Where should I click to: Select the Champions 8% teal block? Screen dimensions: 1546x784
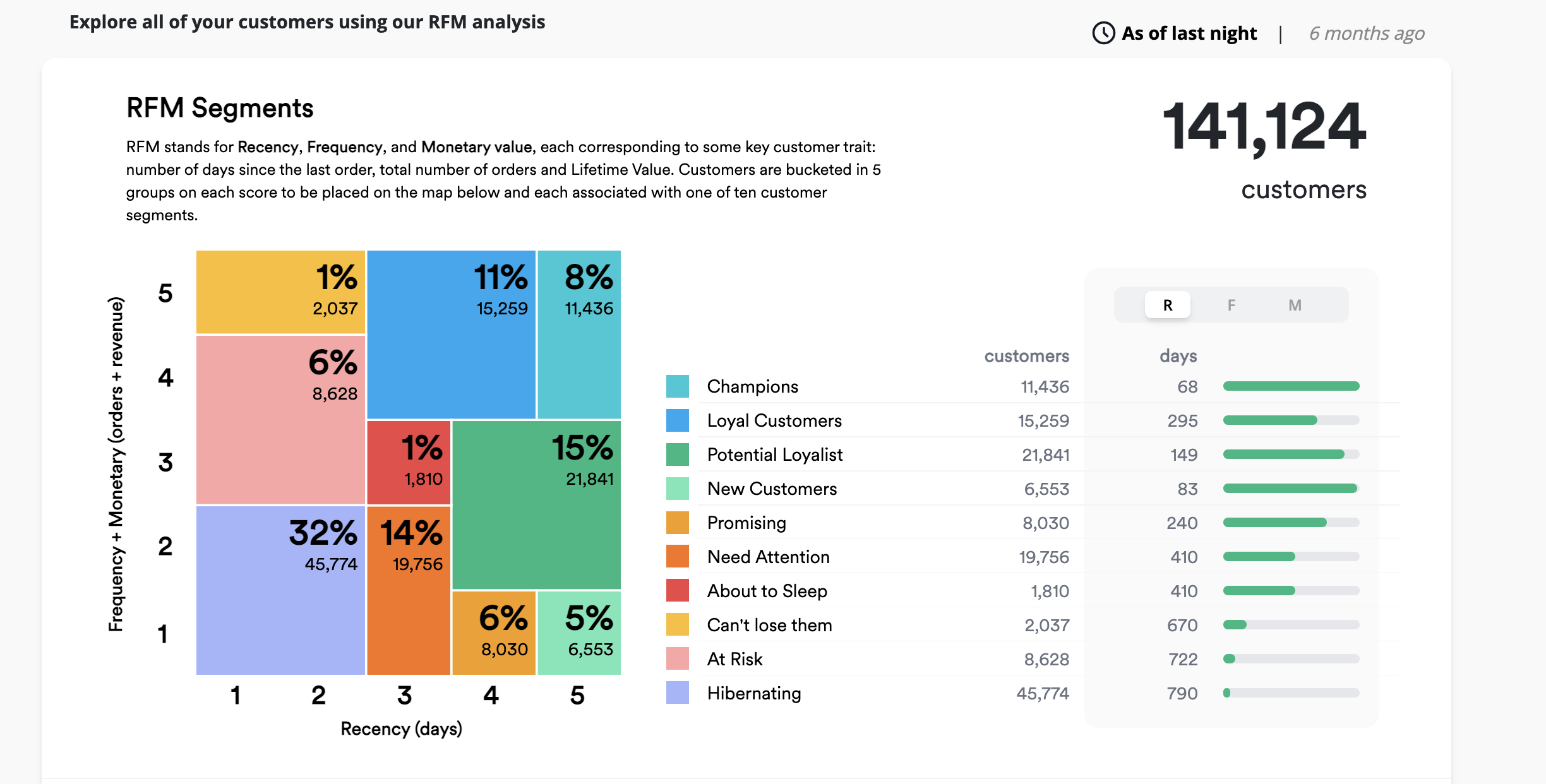[578, 335]
